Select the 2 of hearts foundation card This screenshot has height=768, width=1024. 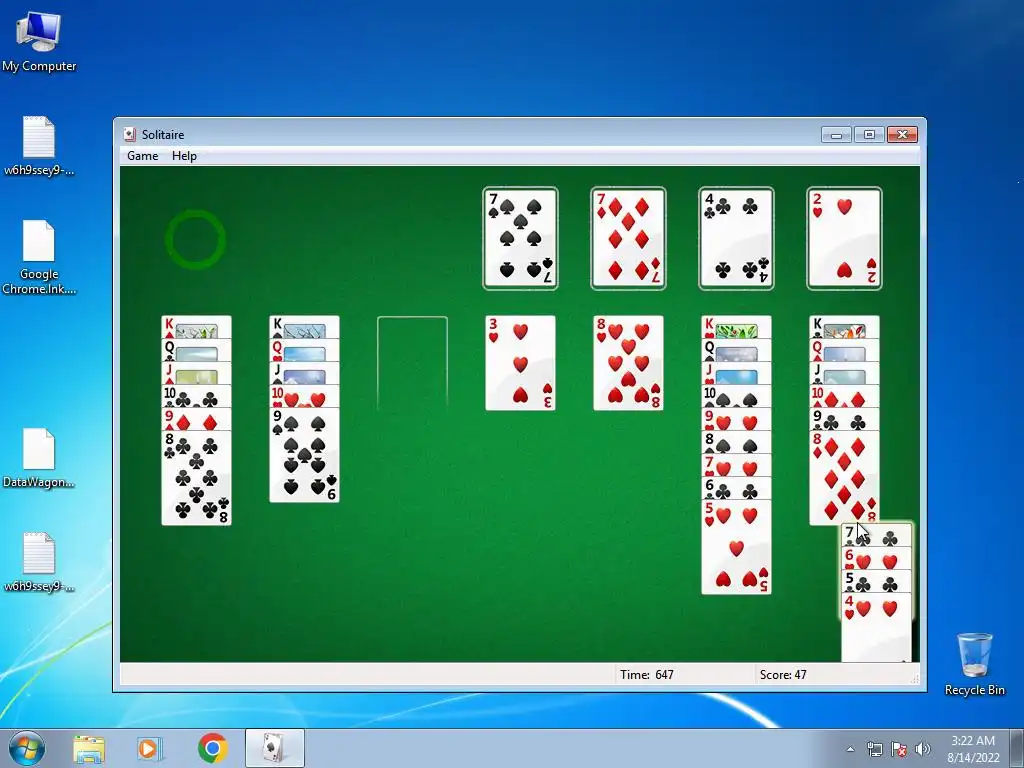click(844, 238)
